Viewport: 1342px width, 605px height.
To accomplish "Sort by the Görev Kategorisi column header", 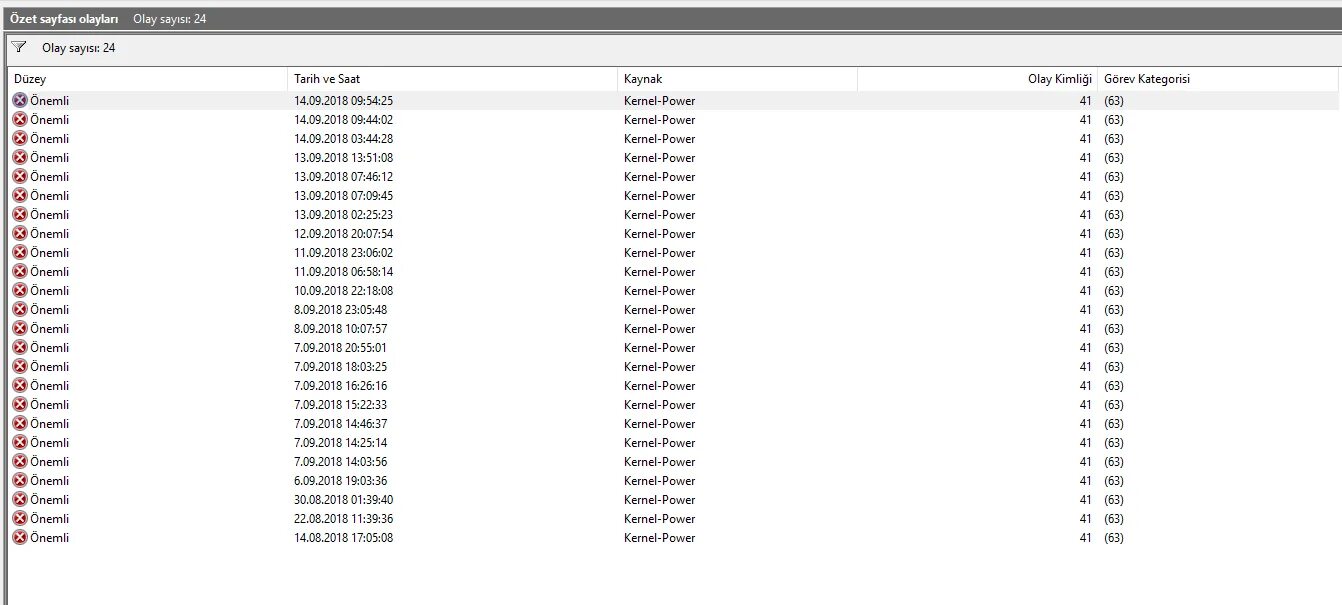I will click(1218, 79).
